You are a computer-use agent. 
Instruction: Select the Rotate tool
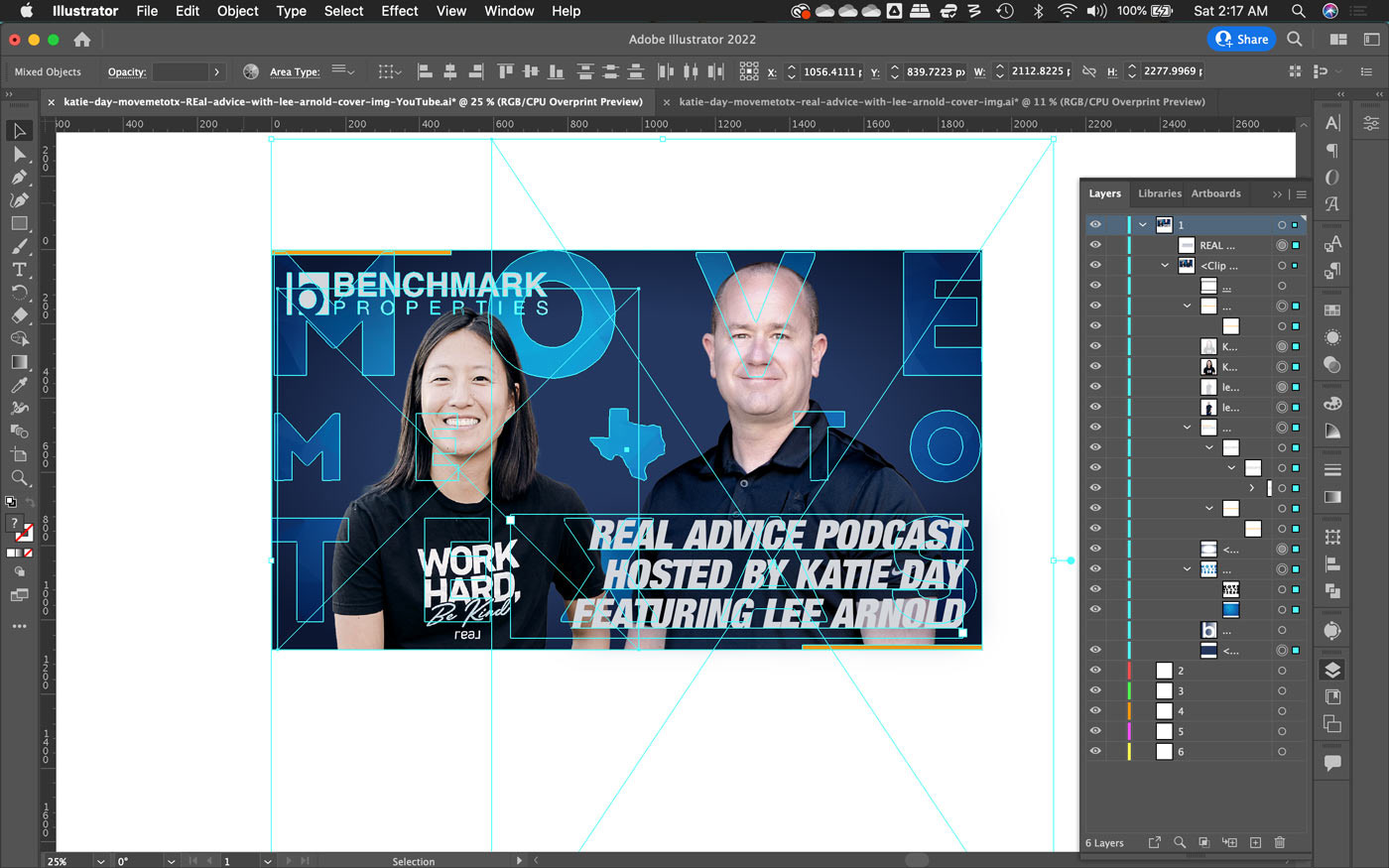(19, 293)
